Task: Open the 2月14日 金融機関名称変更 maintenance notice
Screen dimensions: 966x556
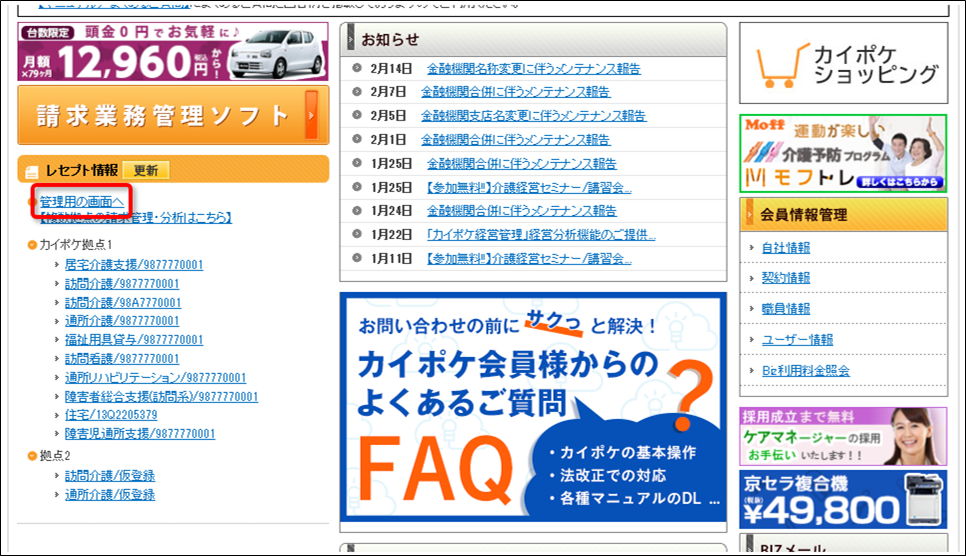Action: click(534, 68)
